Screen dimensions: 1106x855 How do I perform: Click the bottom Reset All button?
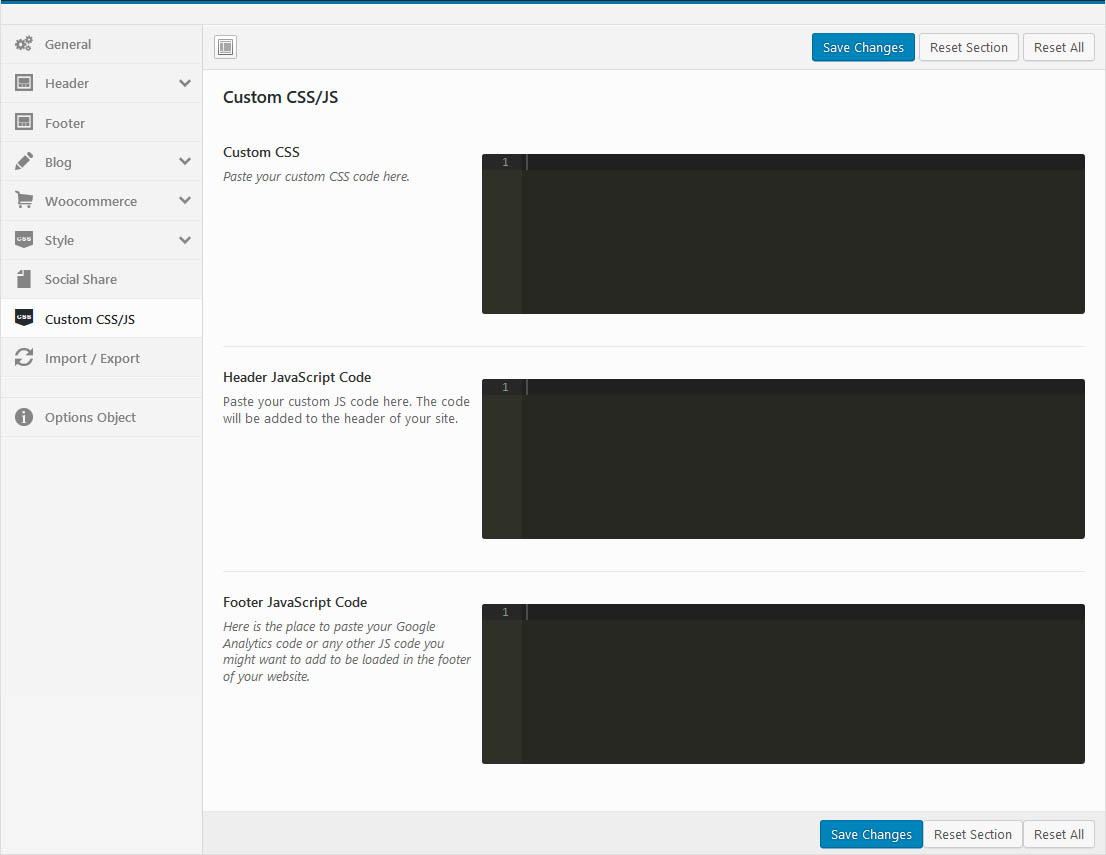1058,835
